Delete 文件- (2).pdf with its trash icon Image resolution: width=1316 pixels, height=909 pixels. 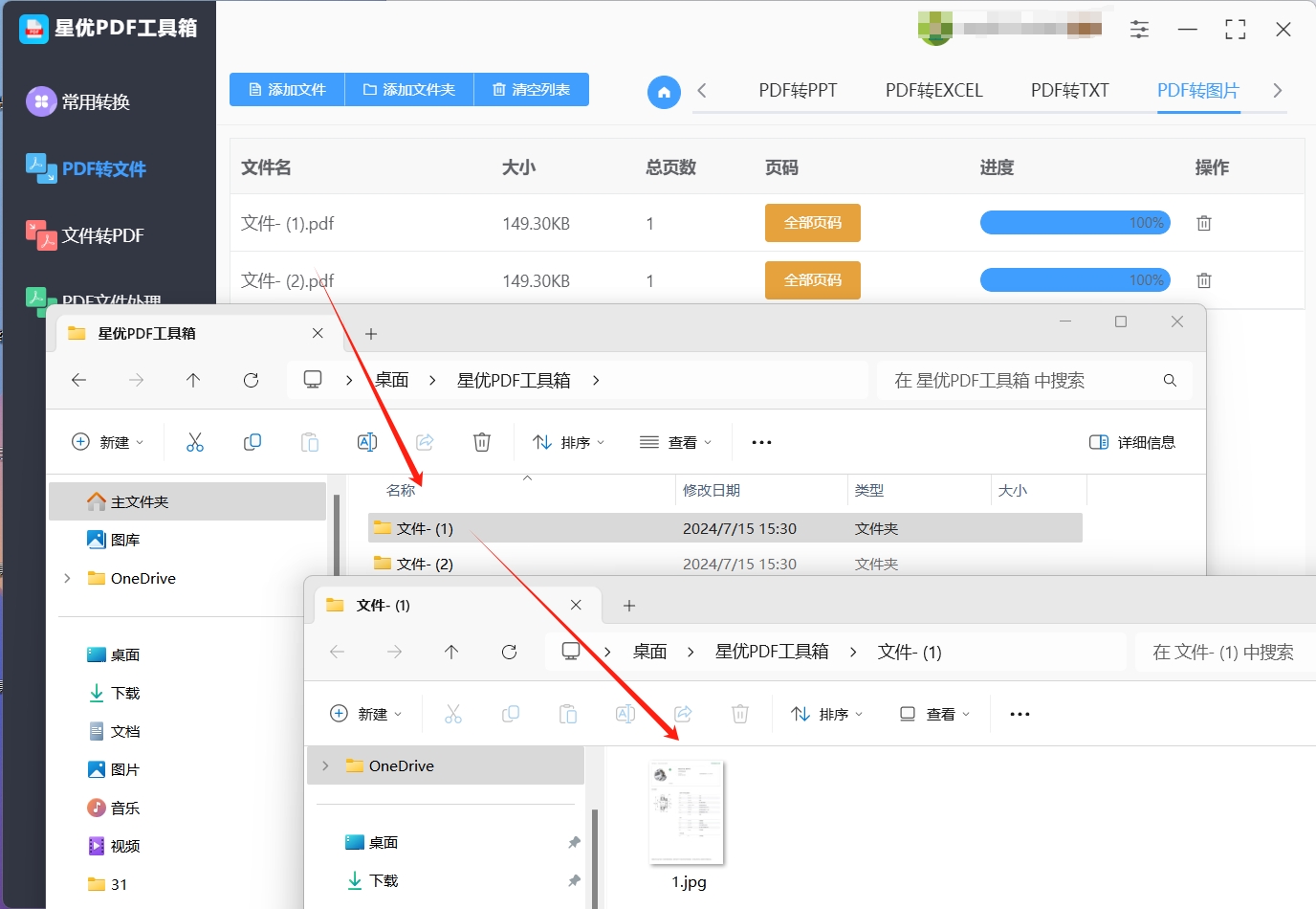coord(1204,280)
